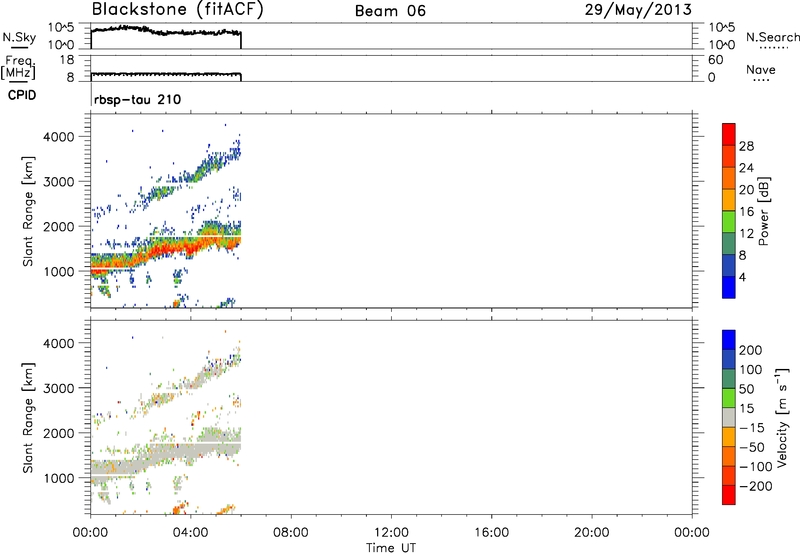
Task: Click the Power colorbar value '16'
Action: coord(746,212)
